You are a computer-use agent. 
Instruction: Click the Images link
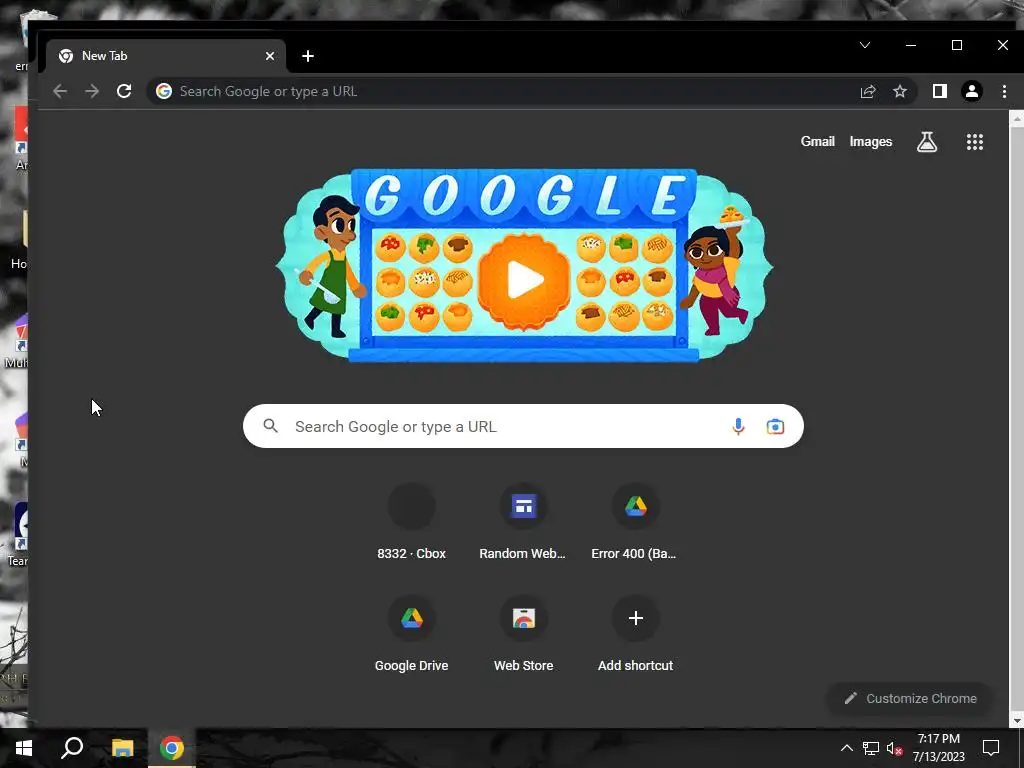click(x=871, y=142)
